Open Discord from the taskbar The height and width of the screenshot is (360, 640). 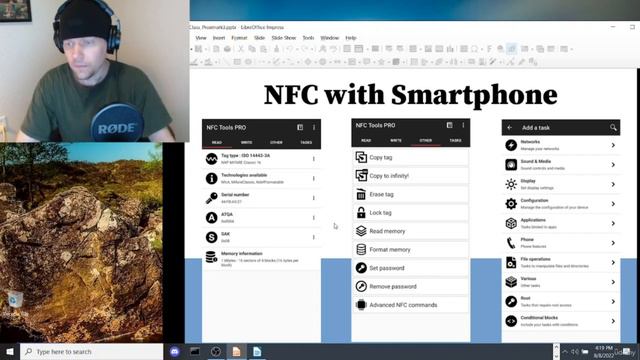pos(174,351)
